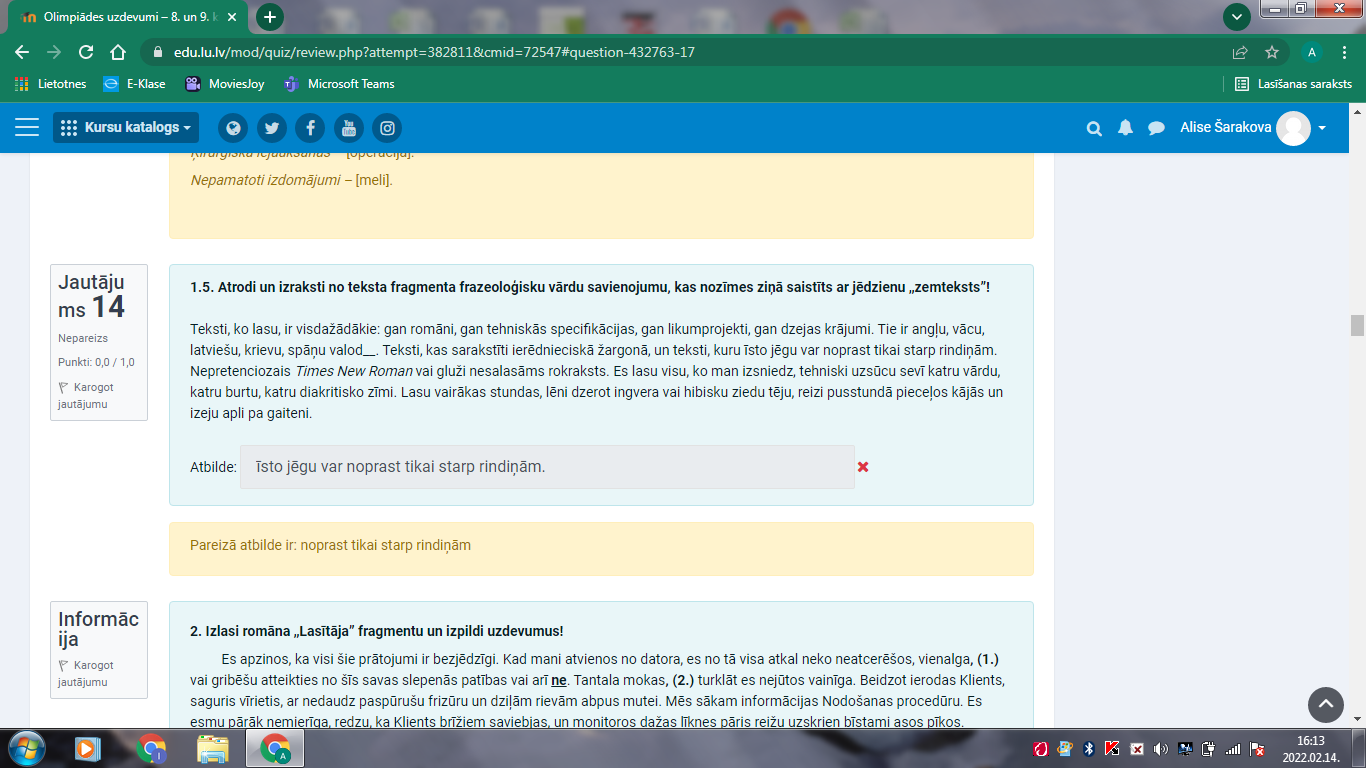Image resolution: width=1366 pixels, height=768 pixels.
Task: Open volume control in system tray
Action: pyautogui.click(x=1161, y=749)
